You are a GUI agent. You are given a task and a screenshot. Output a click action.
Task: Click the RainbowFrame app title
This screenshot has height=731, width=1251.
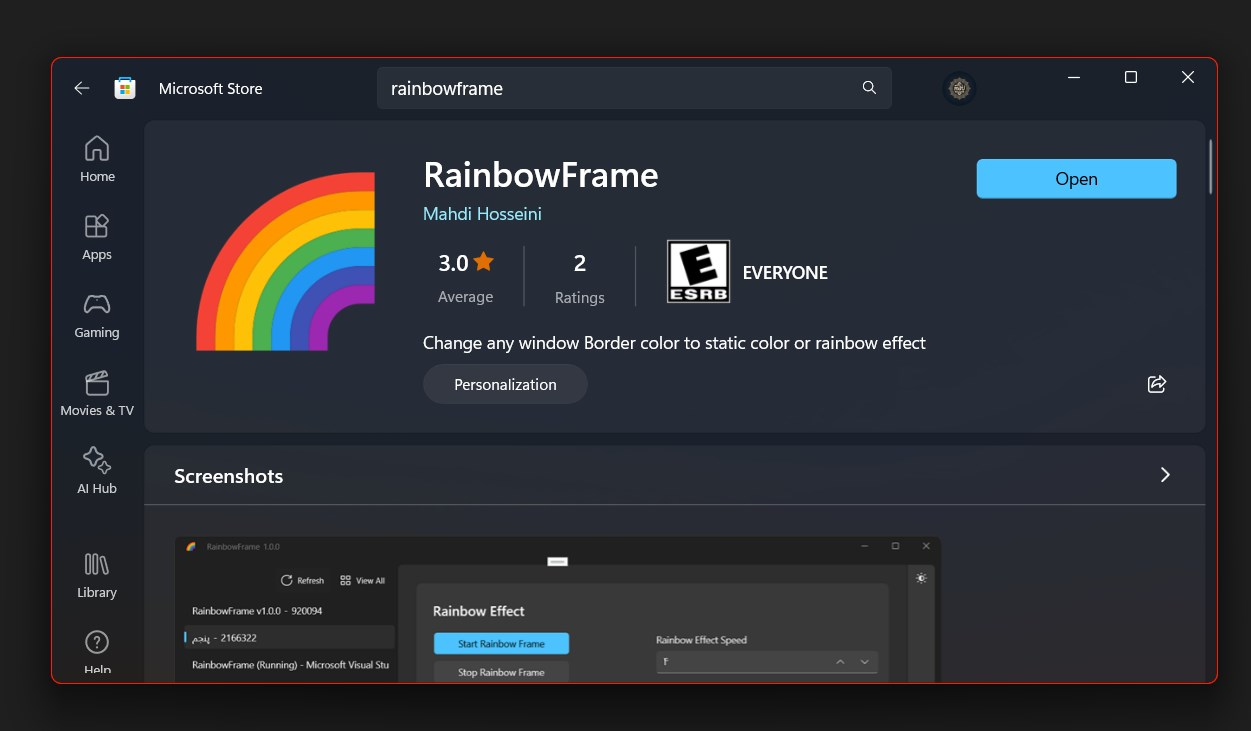[x=541, y=175]
